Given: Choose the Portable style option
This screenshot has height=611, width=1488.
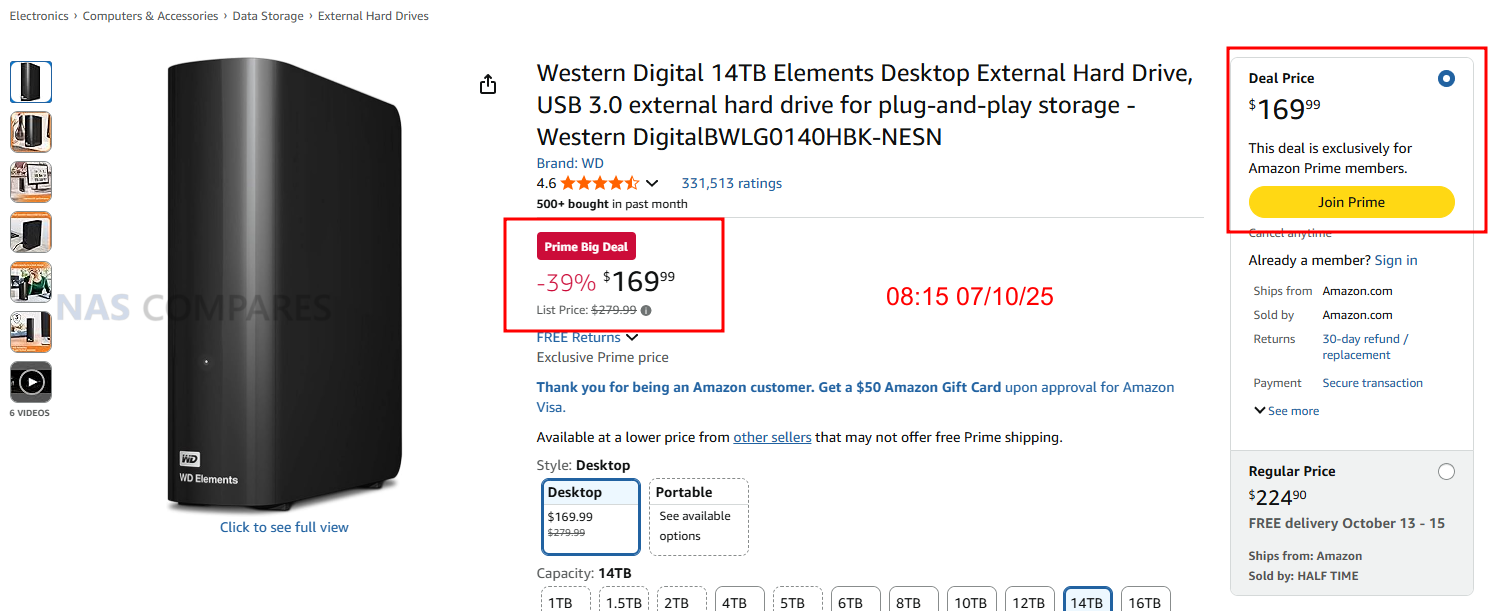Looking at the screenshot, I should [x=698, y=516].
